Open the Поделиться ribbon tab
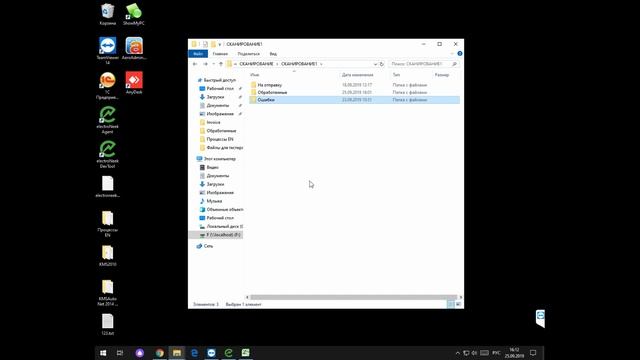The width and height of the screenshot is (640, 360). [x=249, y=54]
